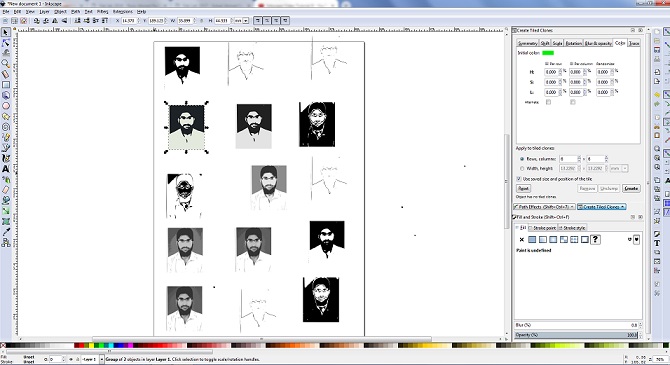Open the Extensions menu
Image resolution: width=670 pixels, height=365 pixels.
[123, 12]
